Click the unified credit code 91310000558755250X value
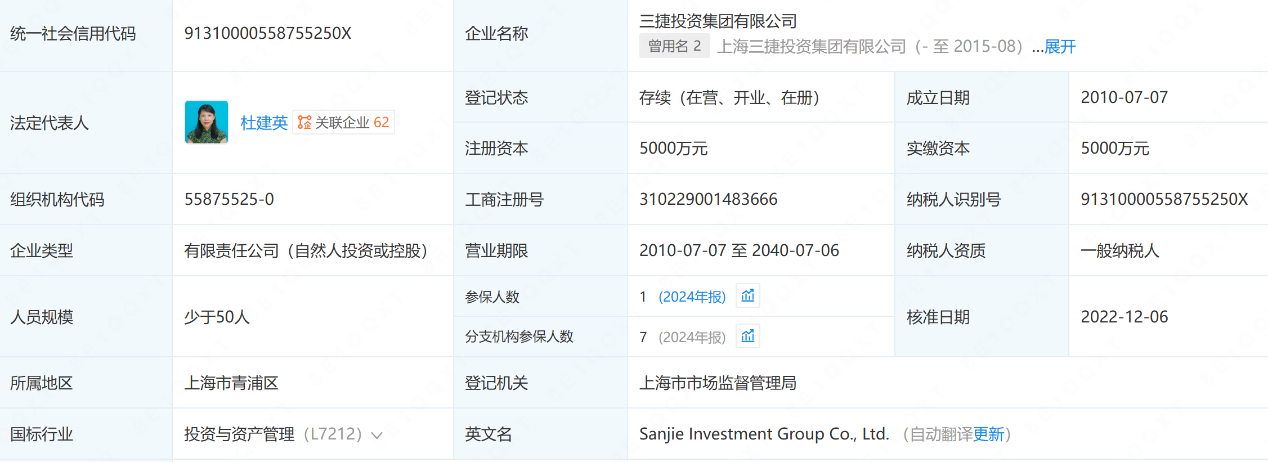 tap(268, 33)
